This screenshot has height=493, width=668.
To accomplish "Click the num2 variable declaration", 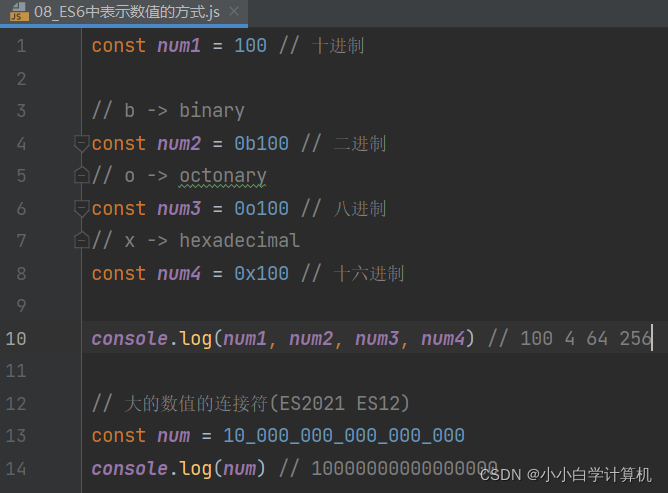I will 179,144.
